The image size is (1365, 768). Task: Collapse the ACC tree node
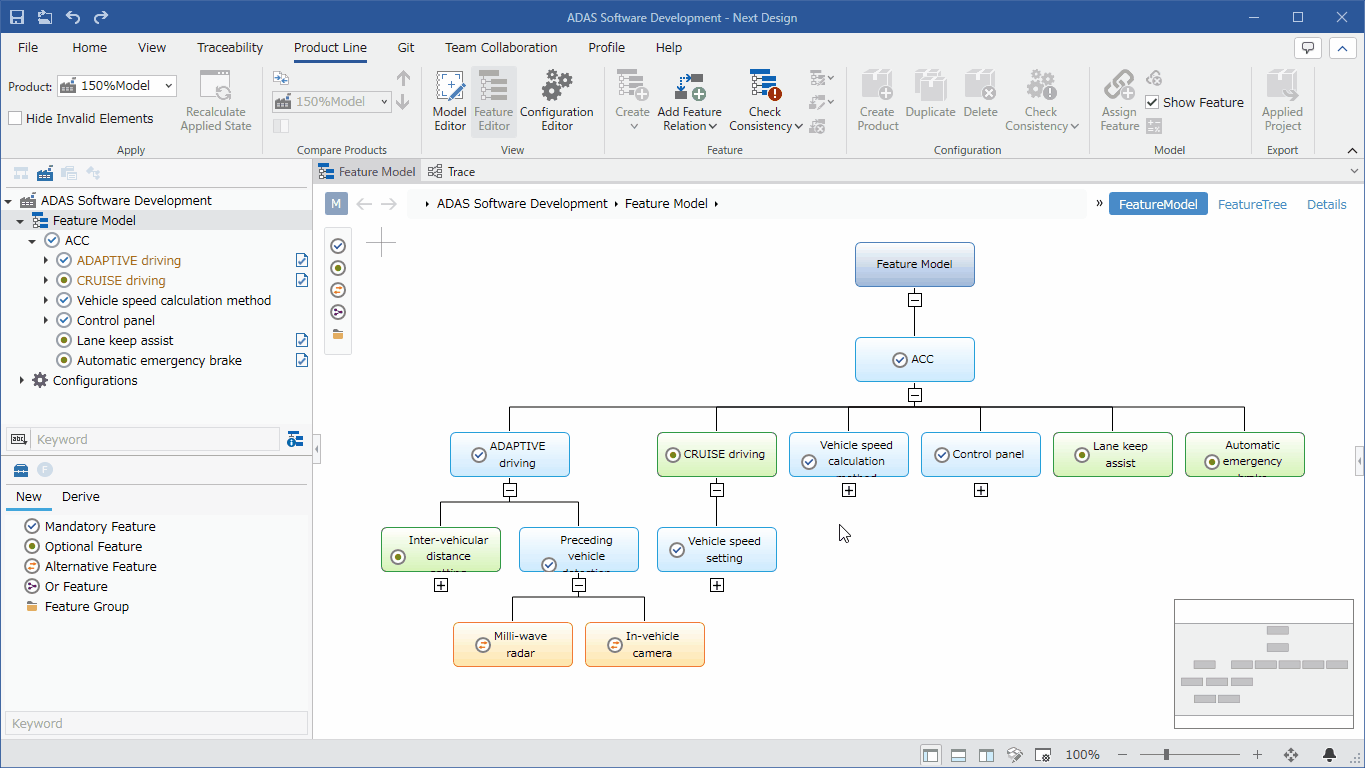tap(32, 240)
